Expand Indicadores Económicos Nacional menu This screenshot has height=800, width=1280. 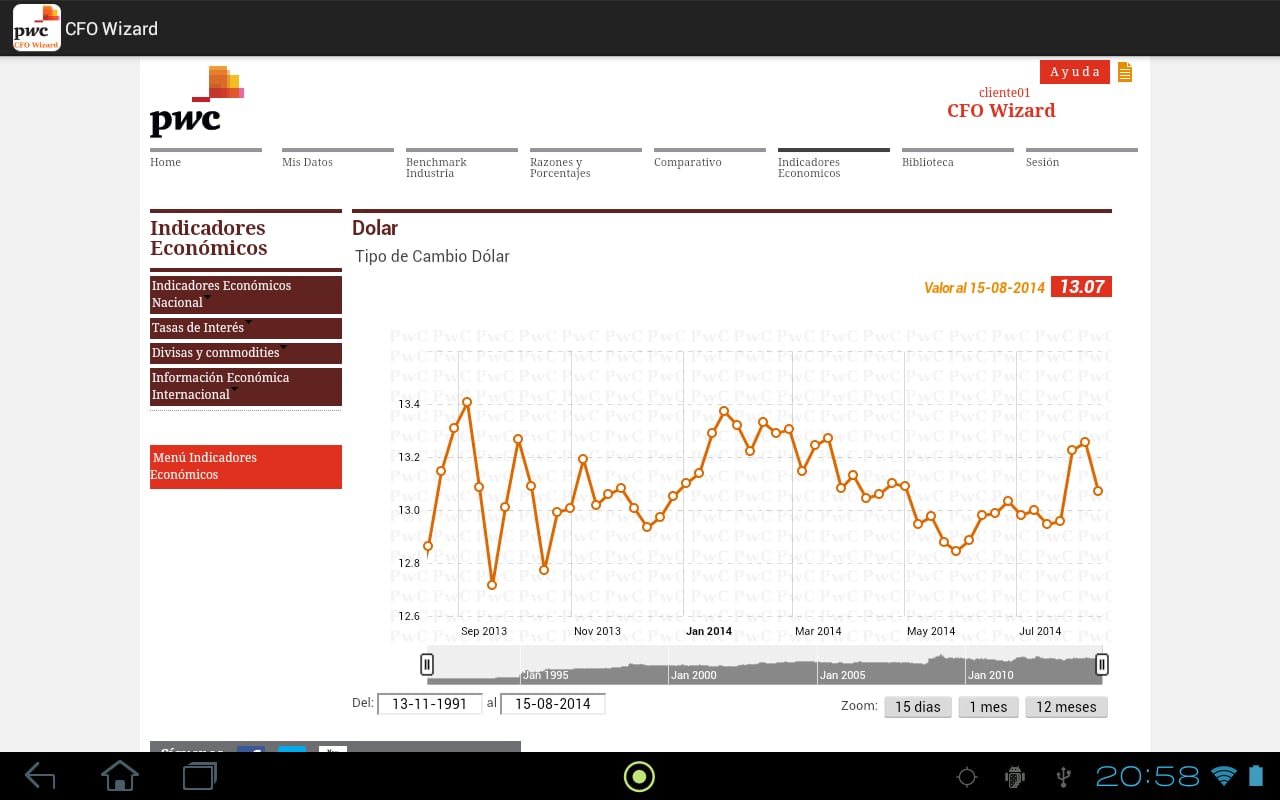point(246,294)
